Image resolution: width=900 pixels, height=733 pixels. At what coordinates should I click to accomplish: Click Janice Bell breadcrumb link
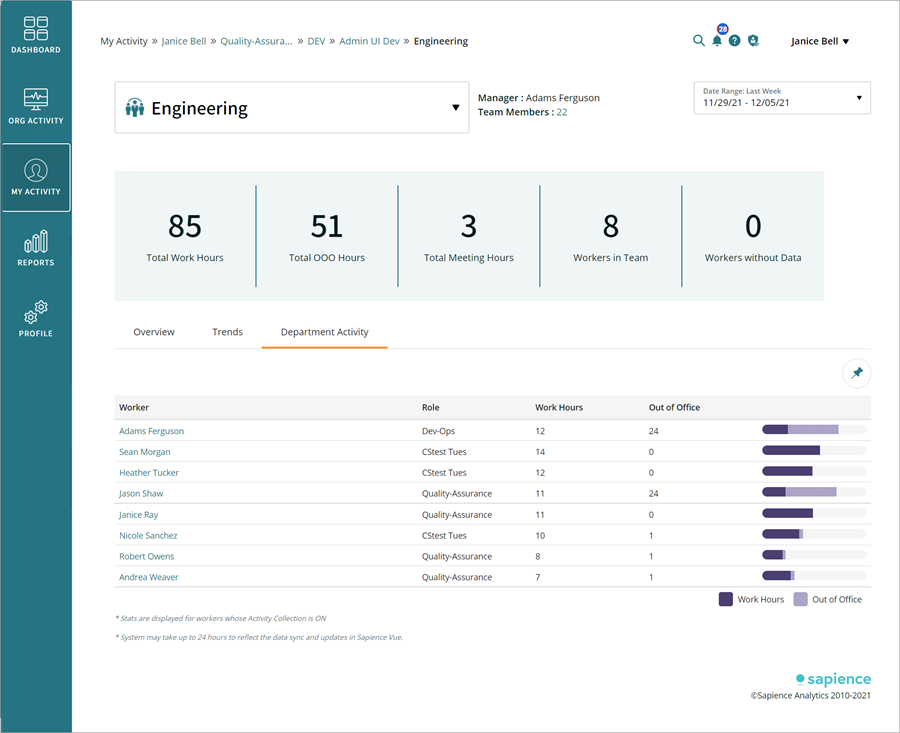point(184,41)
